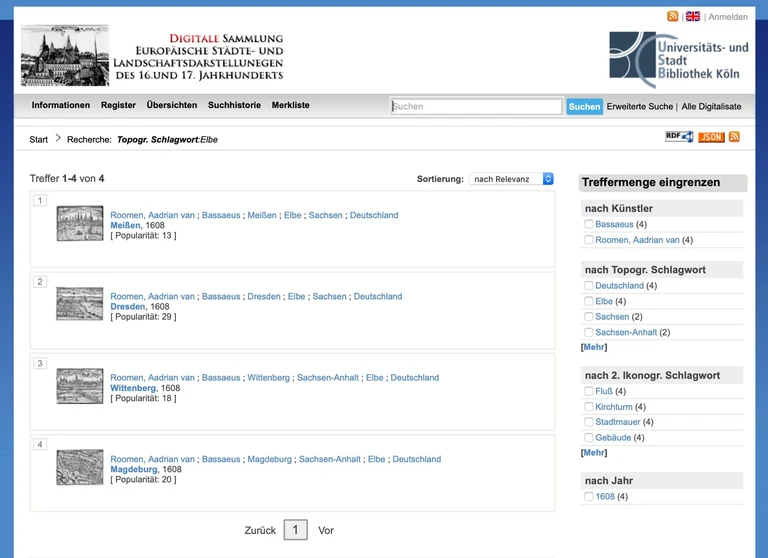Click the city engraving logo in header
This screenshot has height=558, width=768.
click(x=65, y=56)
